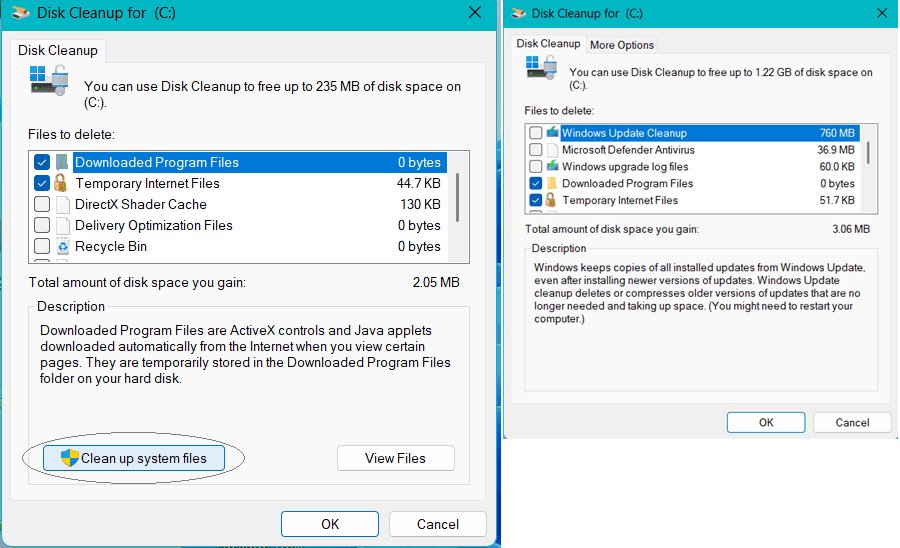The width and height of the screenshot is (900, 548).
Task: Click Cancel in the right window
Action: click(852, 422)
